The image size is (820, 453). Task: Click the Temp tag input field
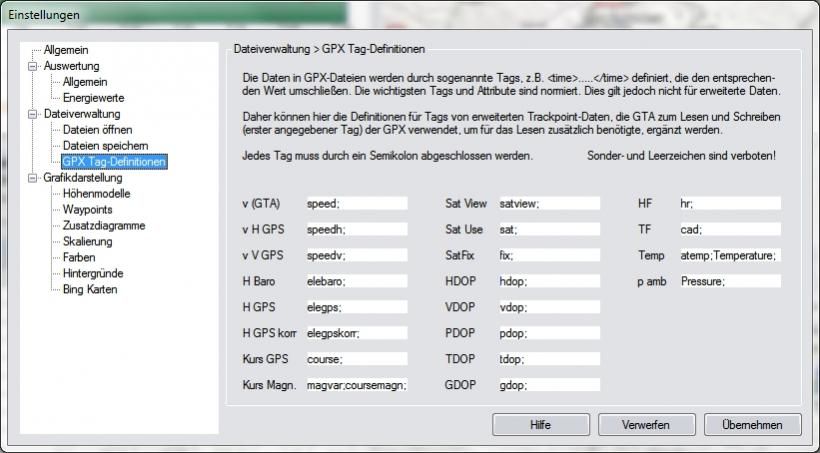click(728, 255)
